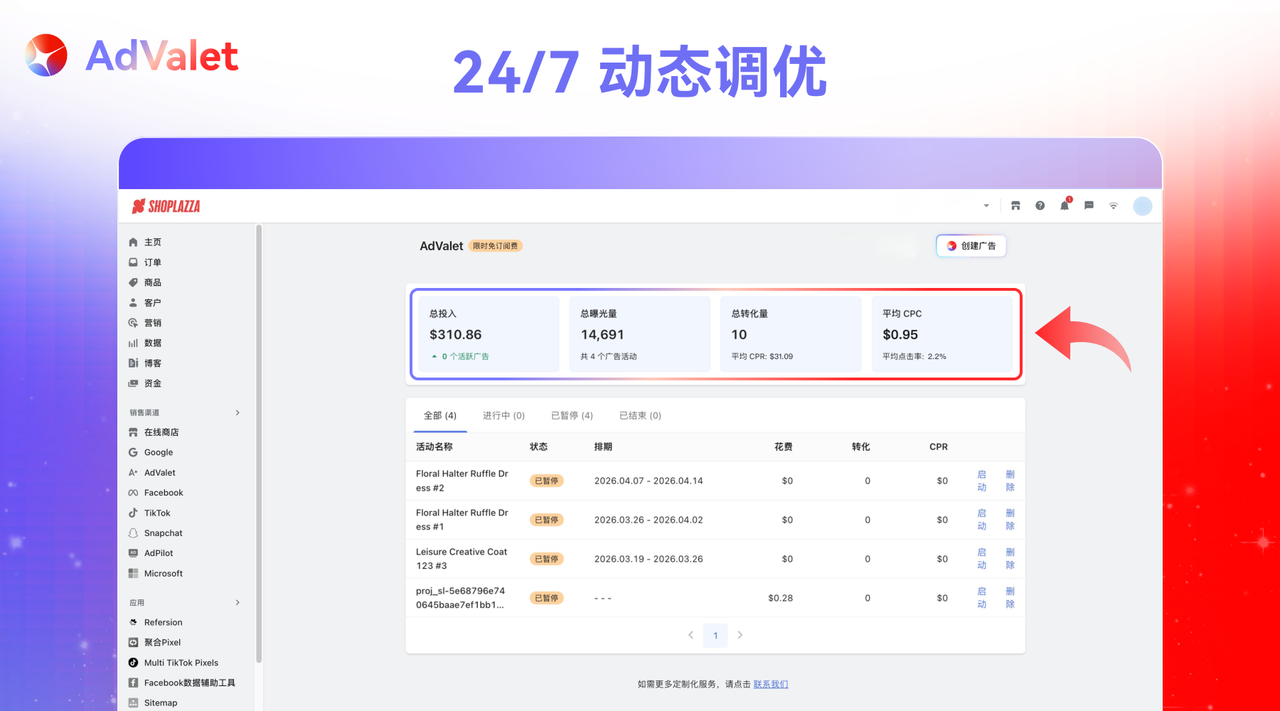
Task: Expand the 应用 section chevron
Action: 237,602
